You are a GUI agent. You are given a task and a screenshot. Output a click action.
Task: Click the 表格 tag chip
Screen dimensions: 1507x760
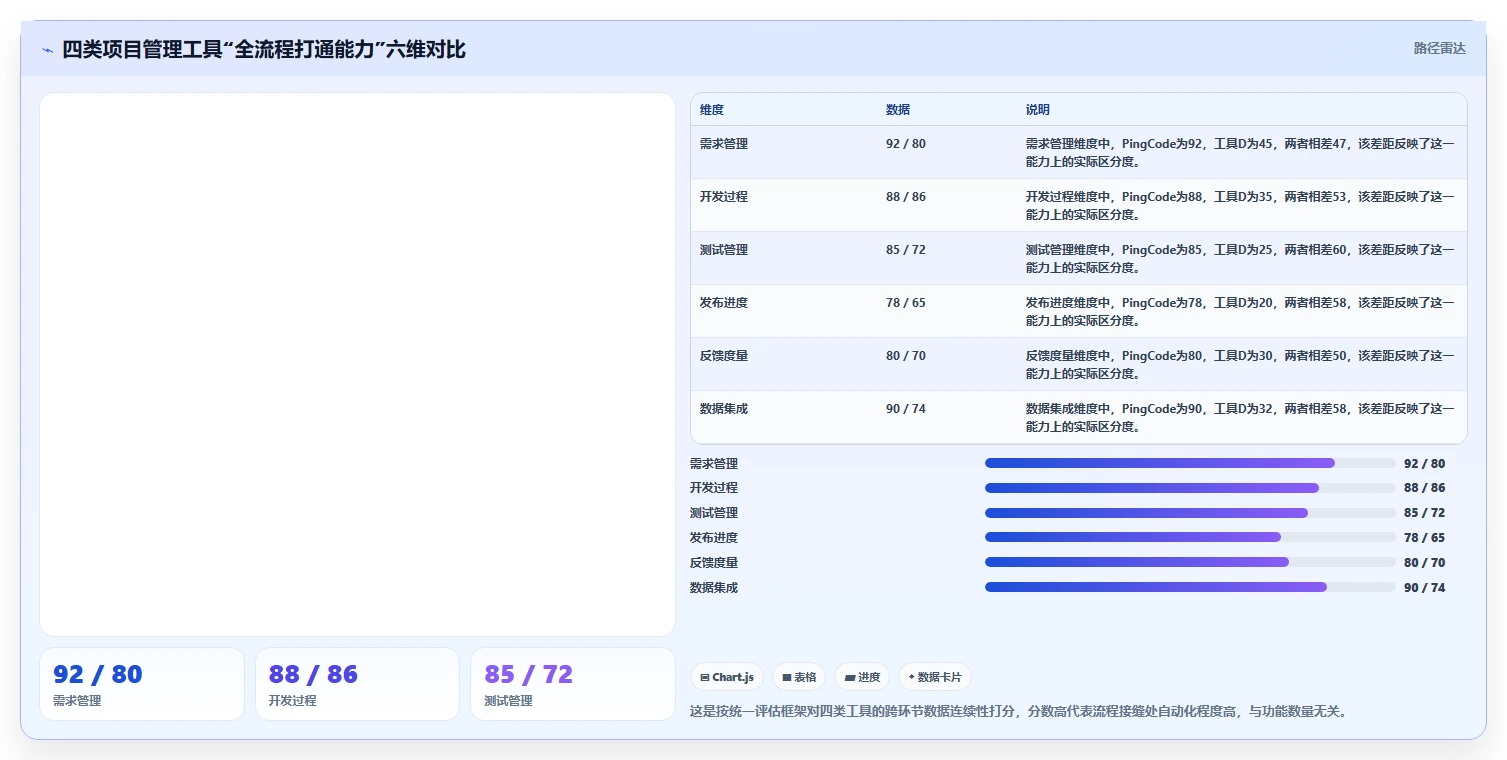click(x=799, y=677)
